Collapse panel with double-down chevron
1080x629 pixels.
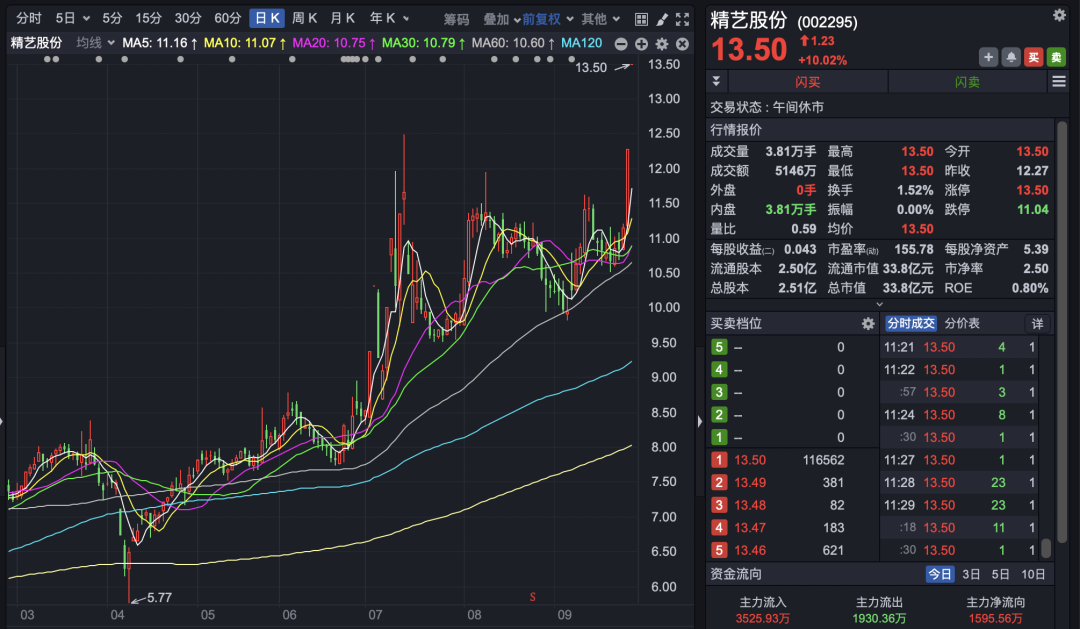(x=716, y=80)
